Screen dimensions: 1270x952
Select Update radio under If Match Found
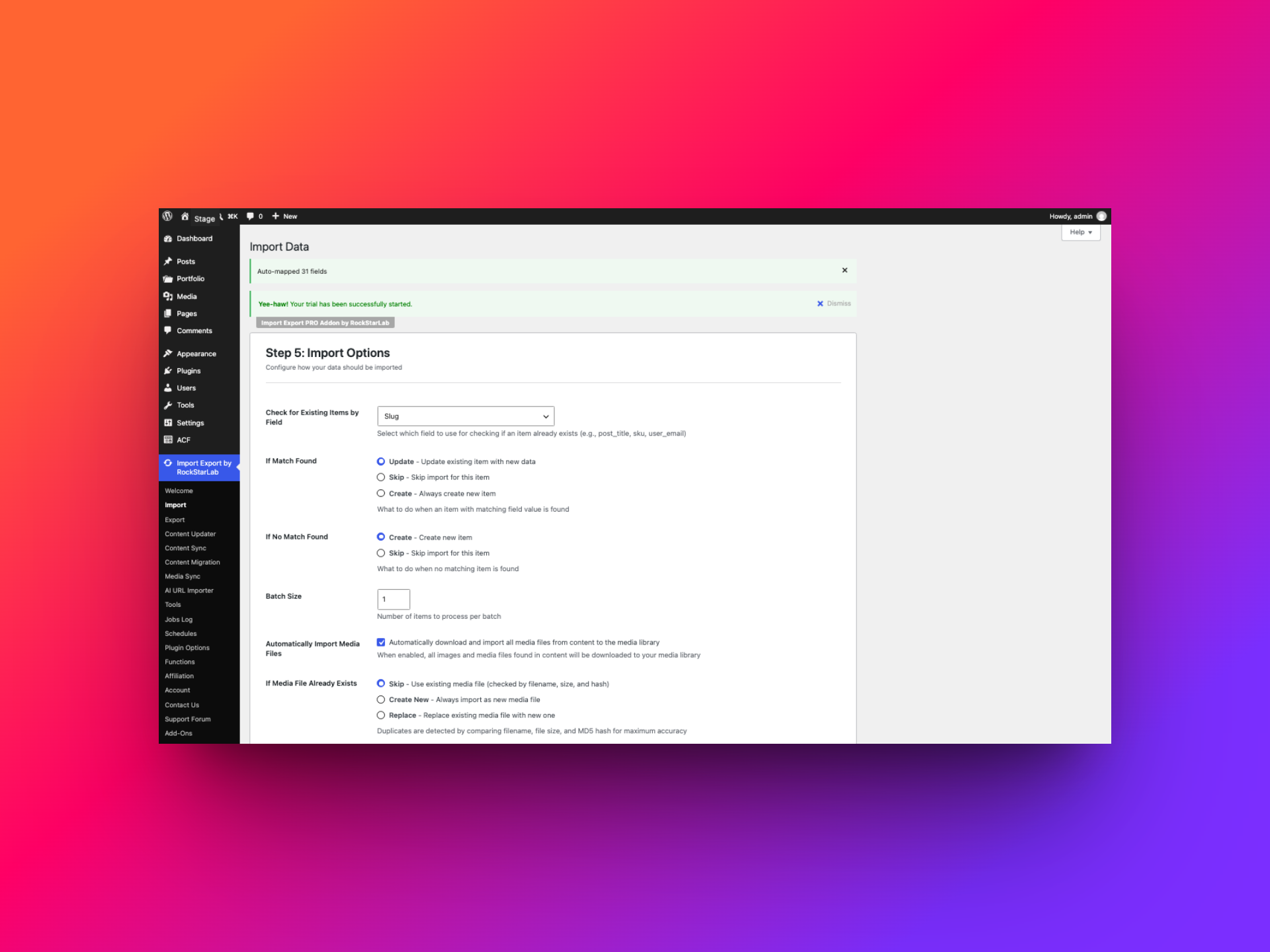[381, 461]
